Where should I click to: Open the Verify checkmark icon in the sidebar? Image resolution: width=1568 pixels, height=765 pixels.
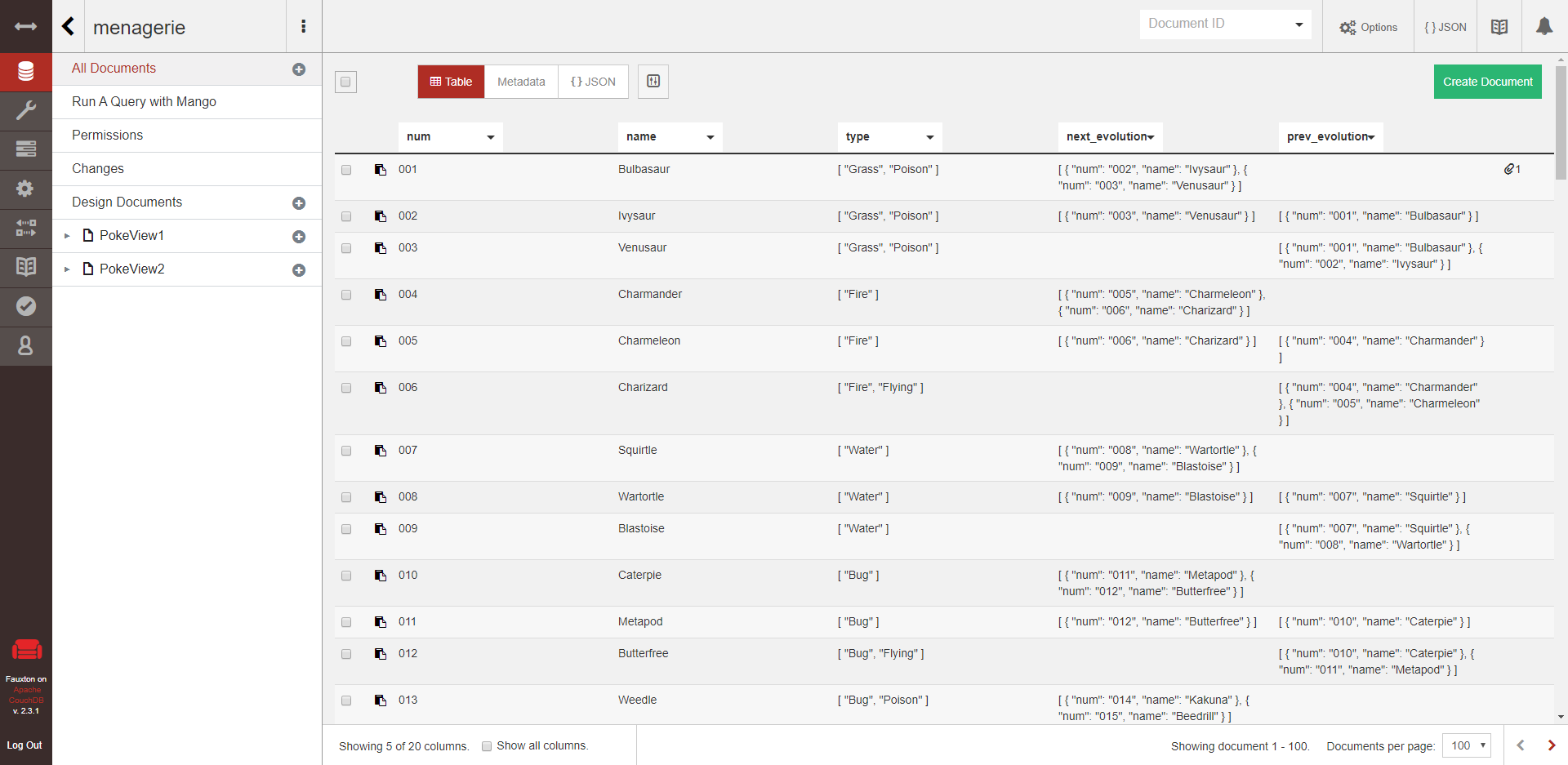point(25,306)
